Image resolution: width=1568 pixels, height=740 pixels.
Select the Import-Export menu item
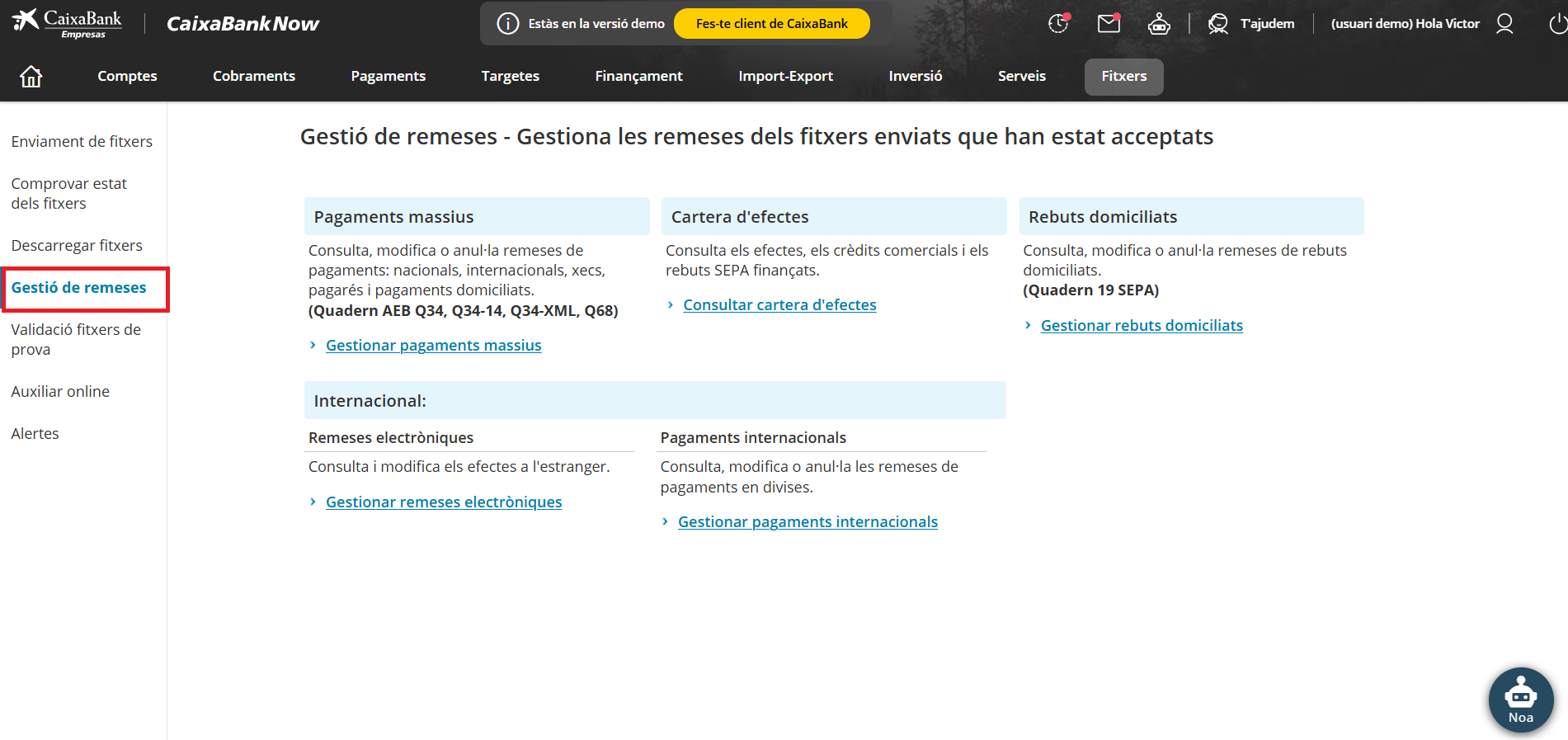(785, 76)
